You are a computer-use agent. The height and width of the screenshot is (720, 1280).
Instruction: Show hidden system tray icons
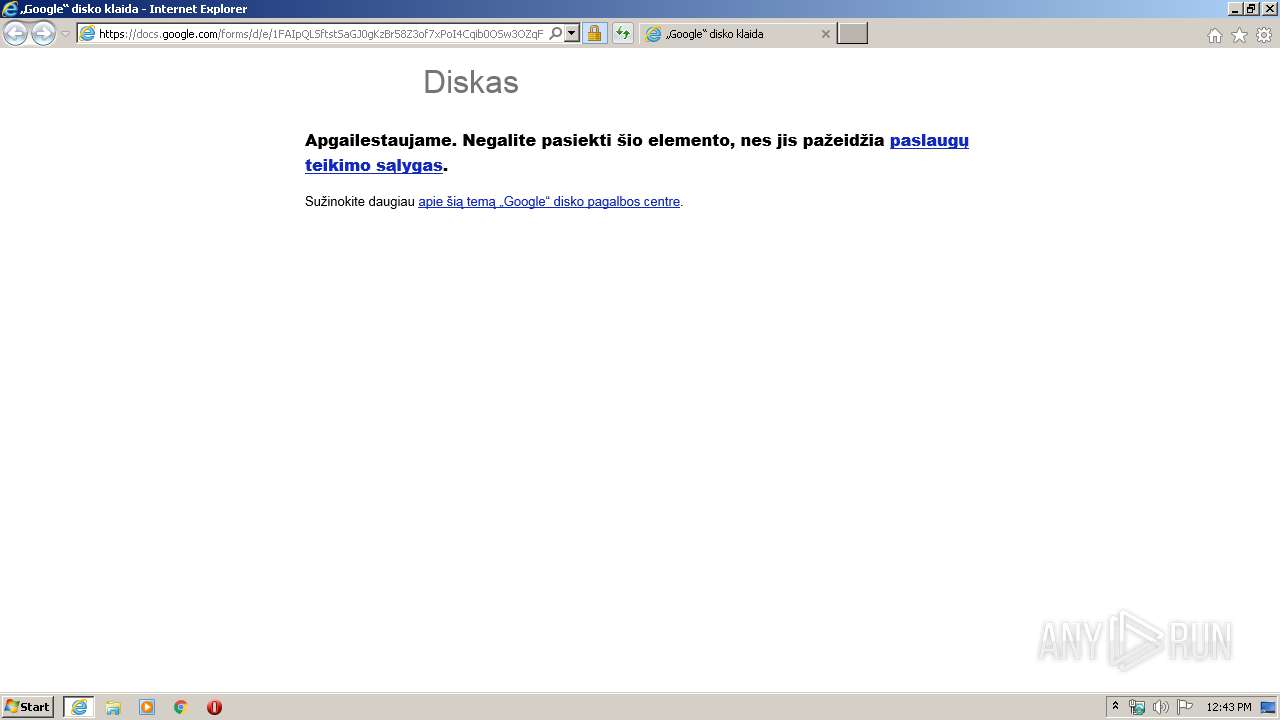point(1115,707)
